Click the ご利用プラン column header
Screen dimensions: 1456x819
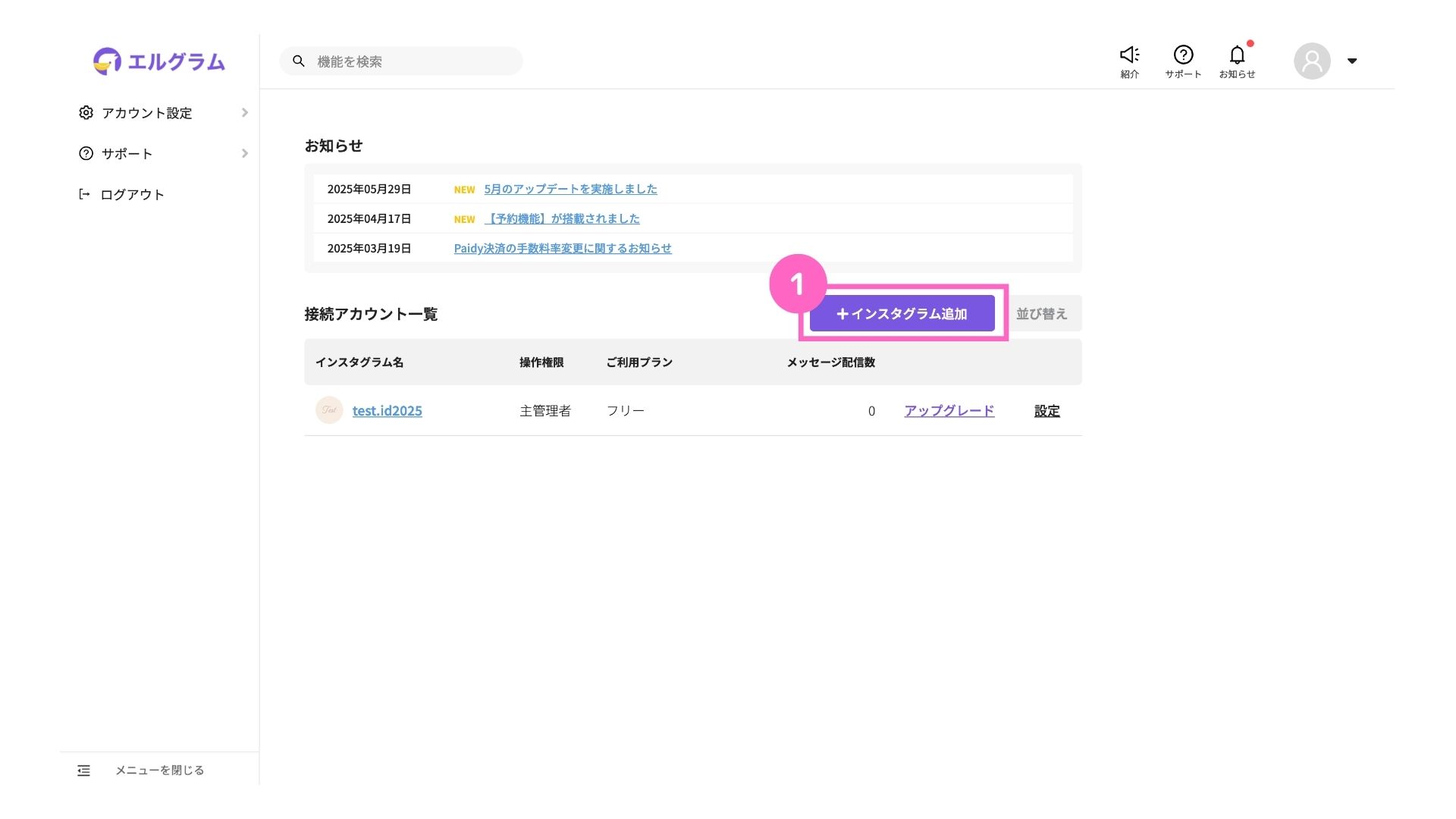(639, 362)
